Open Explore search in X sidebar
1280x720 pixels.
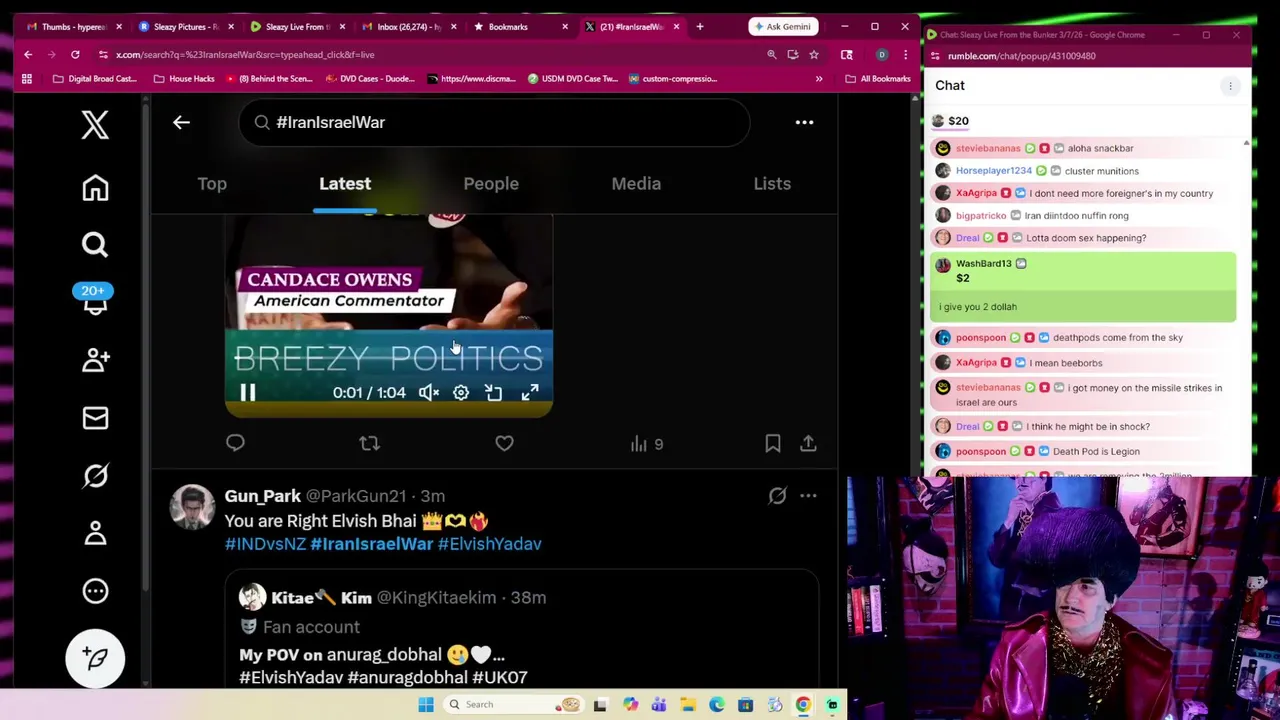95,245
